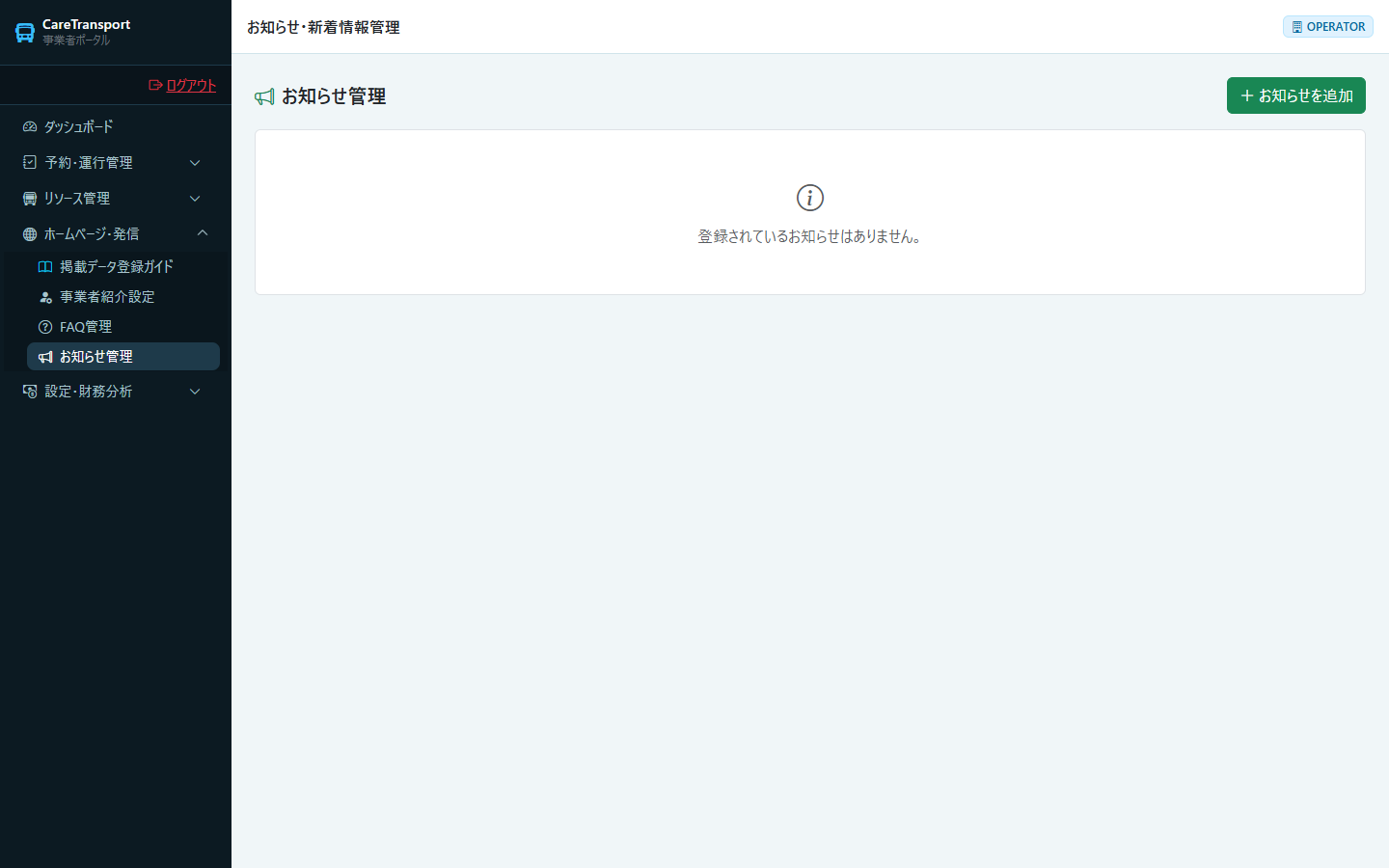Expand the リソース管理 chevron

195,198
